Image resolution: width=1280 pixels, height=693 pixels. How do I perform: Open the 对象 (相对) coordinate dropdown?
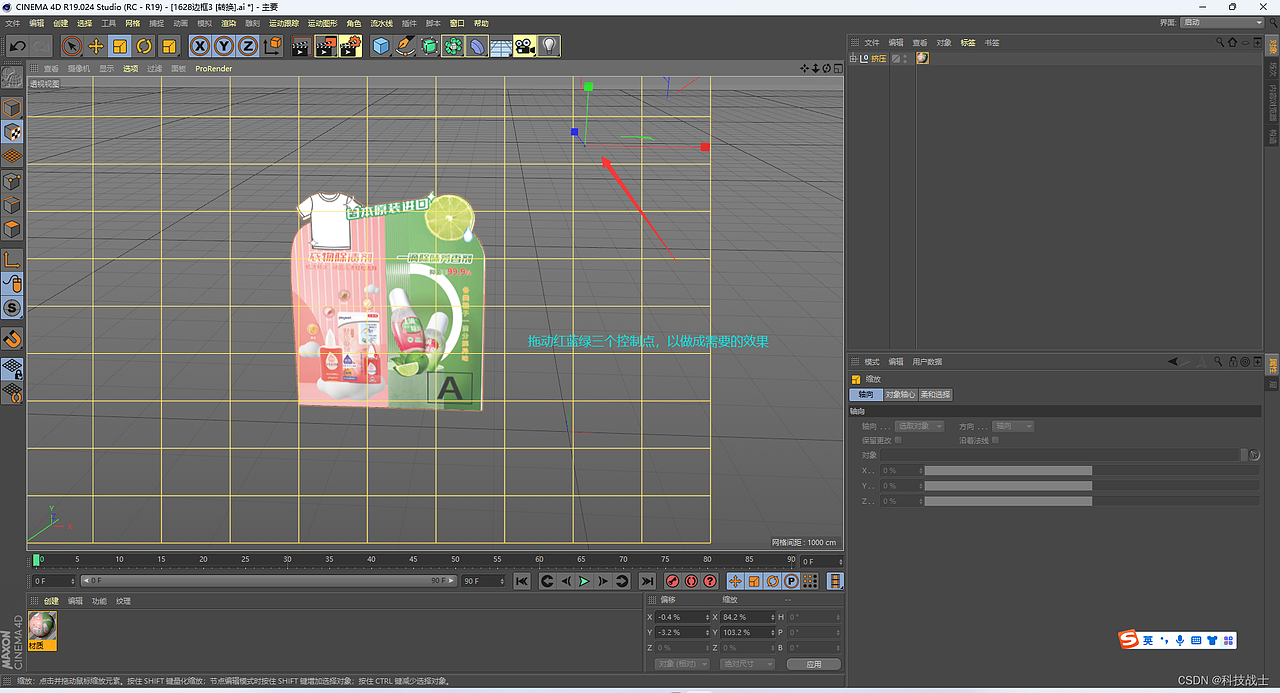(682, 664)
